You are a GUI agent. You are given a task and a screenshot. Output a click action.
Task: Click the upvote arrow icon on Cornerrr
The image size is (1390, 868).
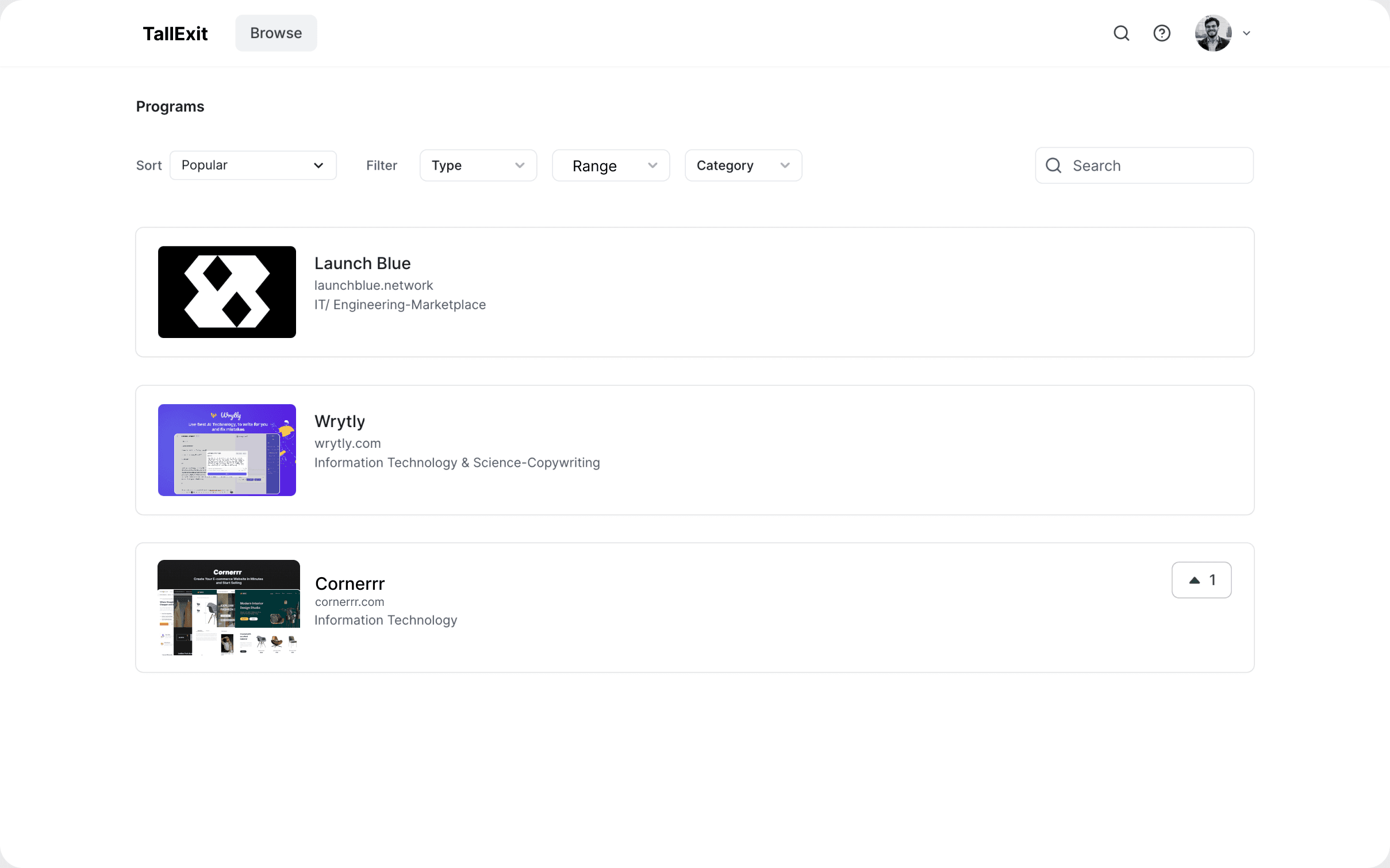point(1194,580)
